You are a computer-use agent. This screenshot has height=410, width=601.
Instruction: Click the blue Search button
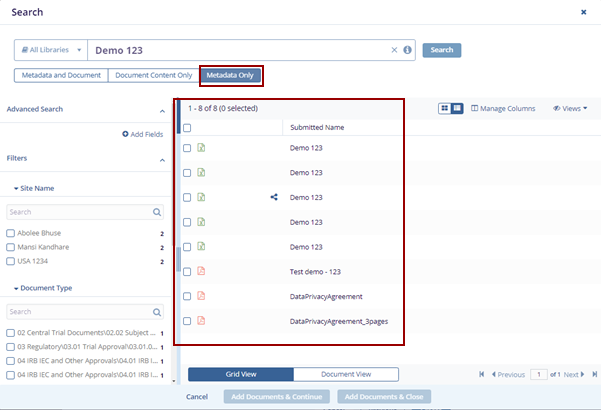441,50
